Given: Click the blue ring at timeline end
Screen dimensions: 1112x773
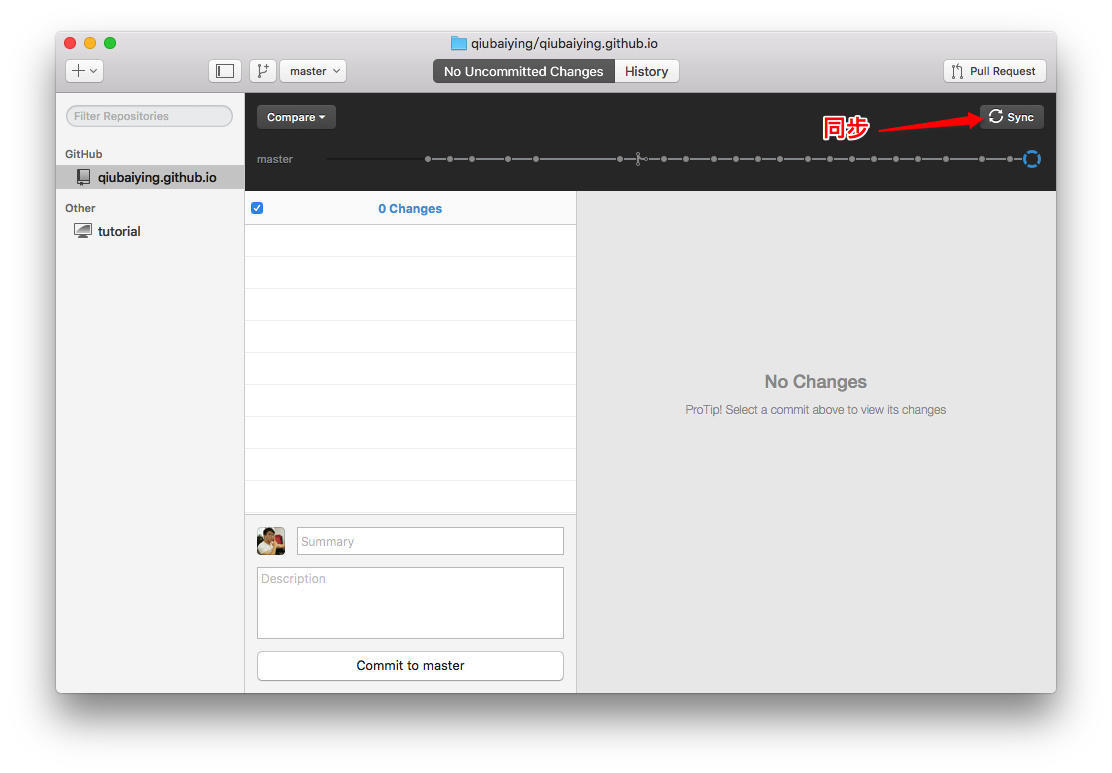Looking at the screenshot, I should pyautogui.click(x=1032, y=159).
